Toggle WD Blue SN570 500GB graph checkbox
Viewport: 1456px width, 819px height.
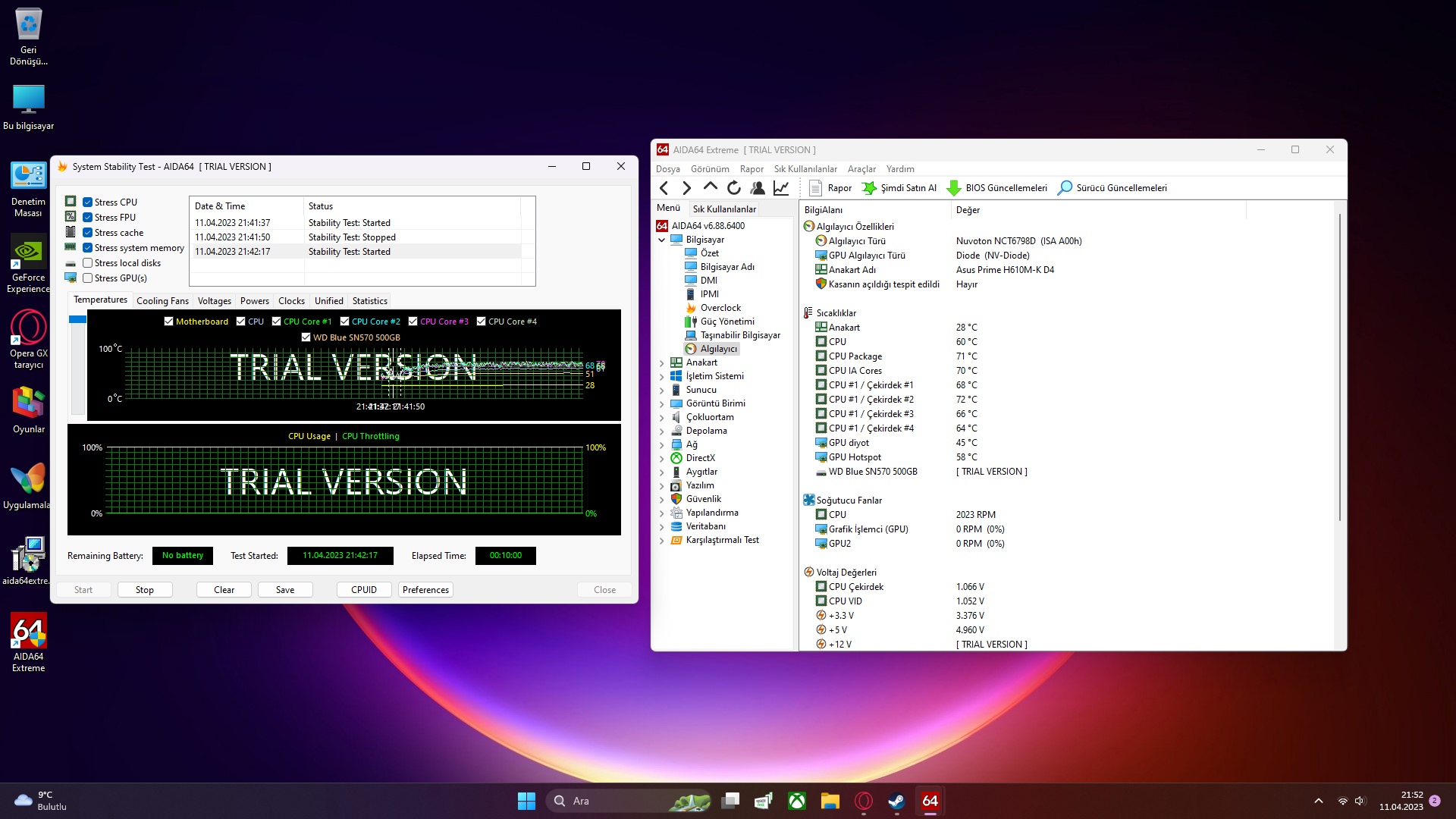tap(306, 337)
